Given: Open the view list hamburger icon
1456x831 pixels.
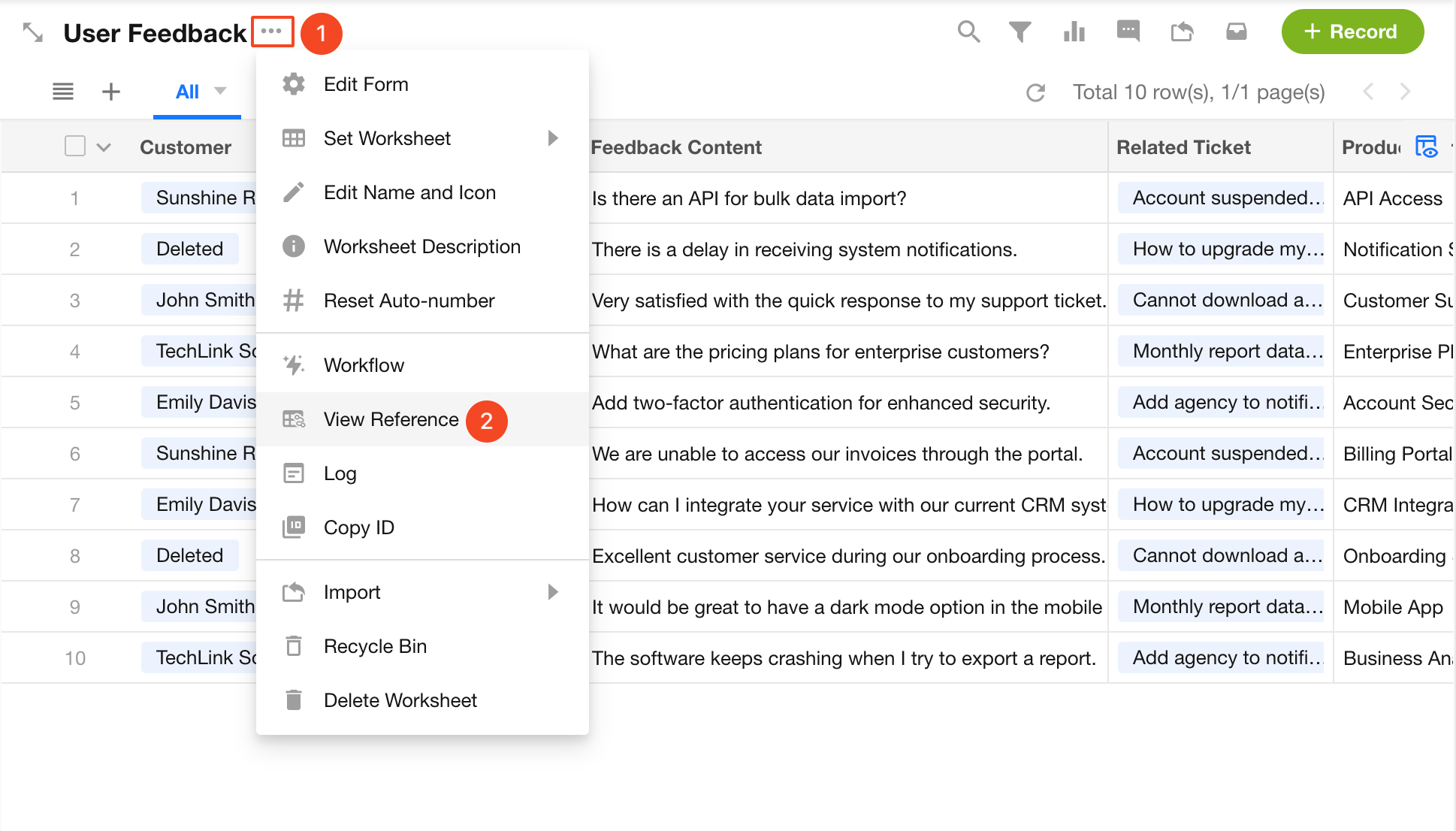Looking at the screenshot, I should [x=63, y=92].
